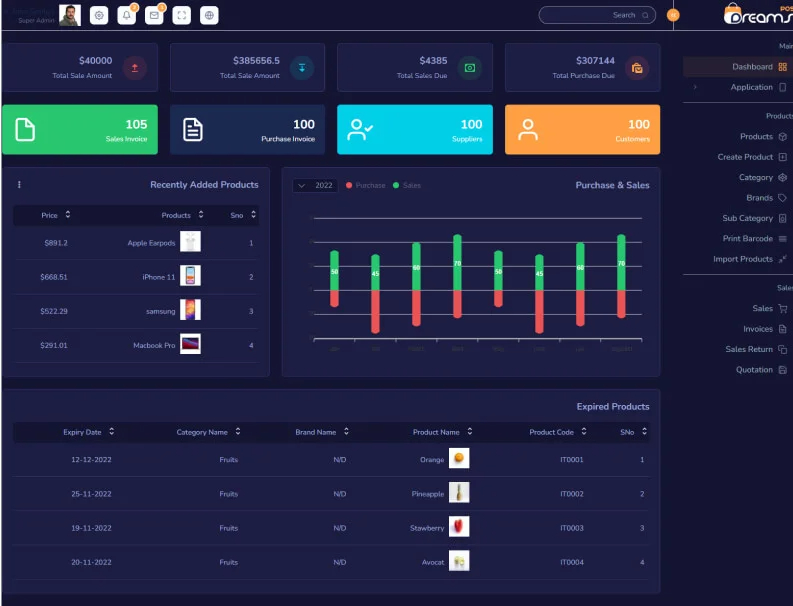Open Sales Return in the sidebar

749,349
